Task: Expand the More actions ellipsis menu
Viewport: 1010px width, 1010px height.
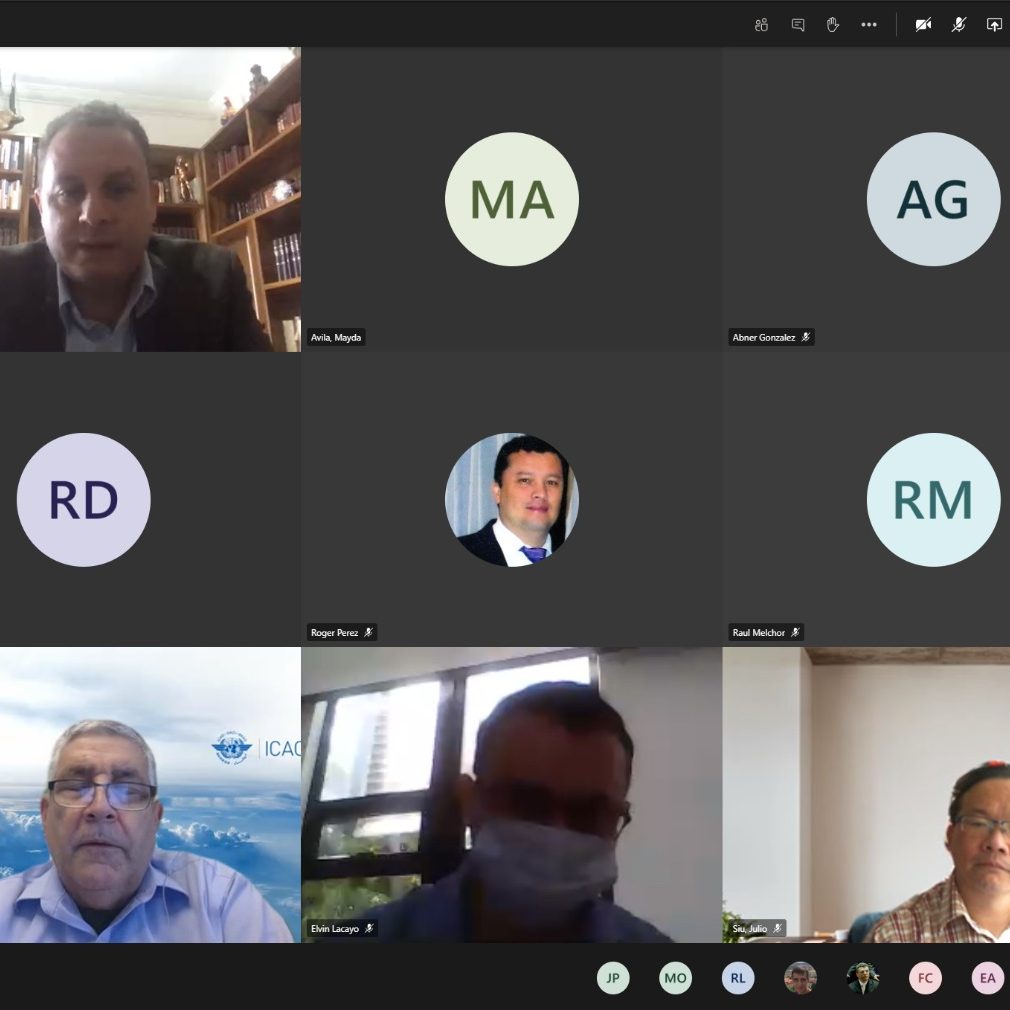Action: (x=868, y=25)
